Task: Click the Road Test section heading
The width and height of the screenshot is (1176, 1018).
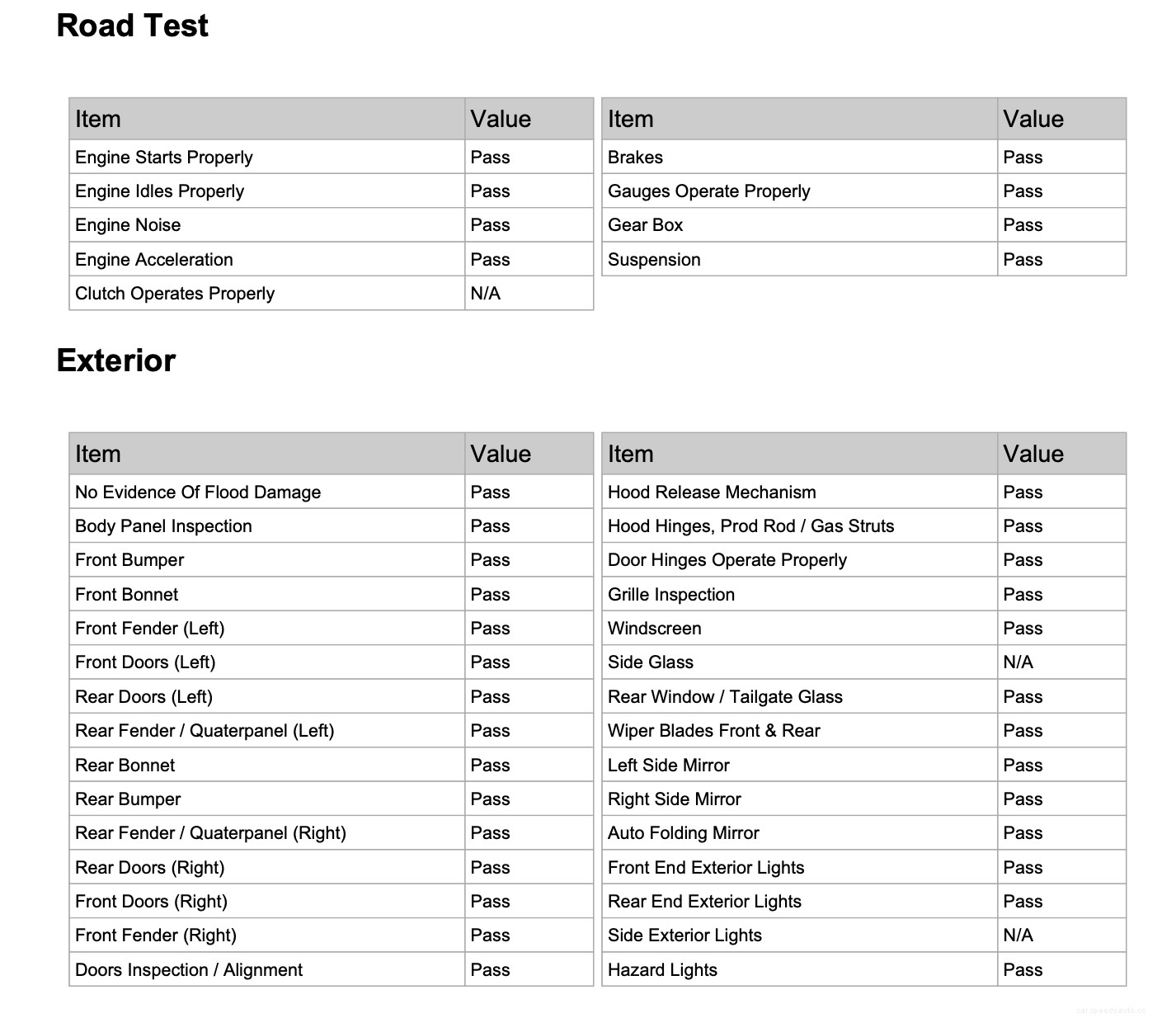Action: click(x=132, y=26)
